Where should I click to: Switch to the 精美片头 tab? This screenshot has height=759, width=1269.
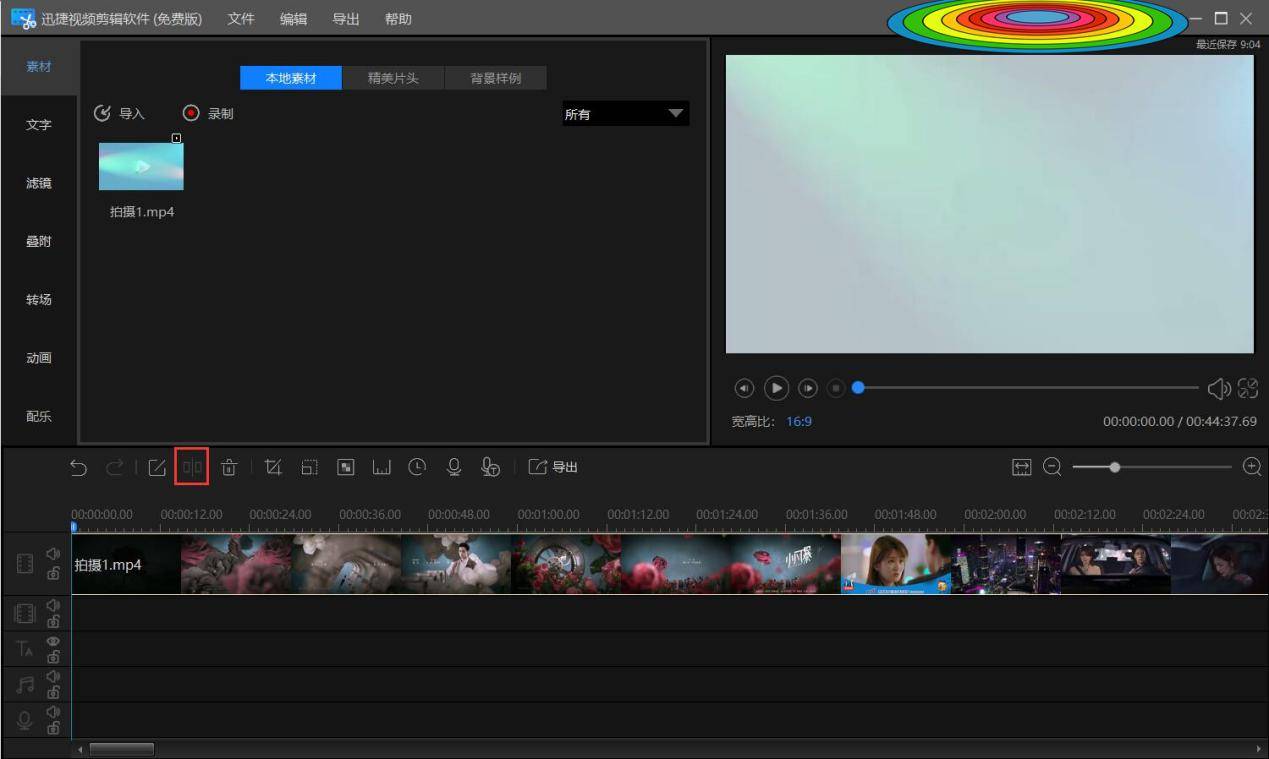[x=393, y=78]
